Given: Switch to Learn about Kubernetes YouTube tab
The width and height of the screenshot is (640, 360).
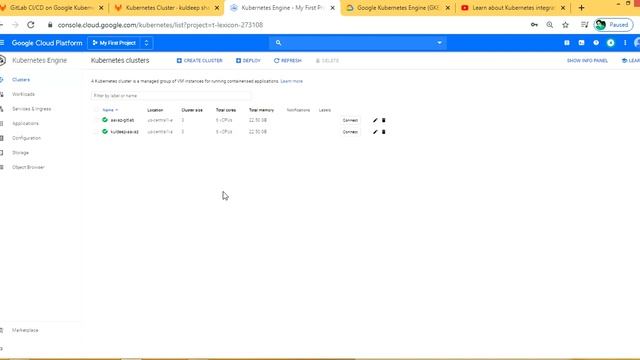Looking at the screenshot, I should (513, 8).
